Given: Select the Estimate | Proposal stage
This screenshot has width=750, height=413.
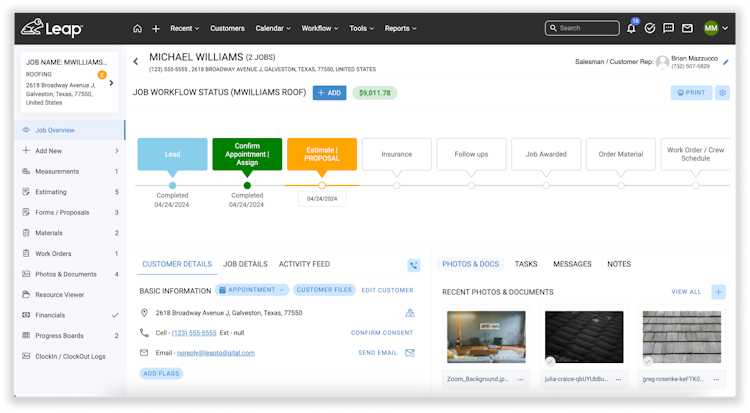Looking at the screenshot, I should 322,154.
